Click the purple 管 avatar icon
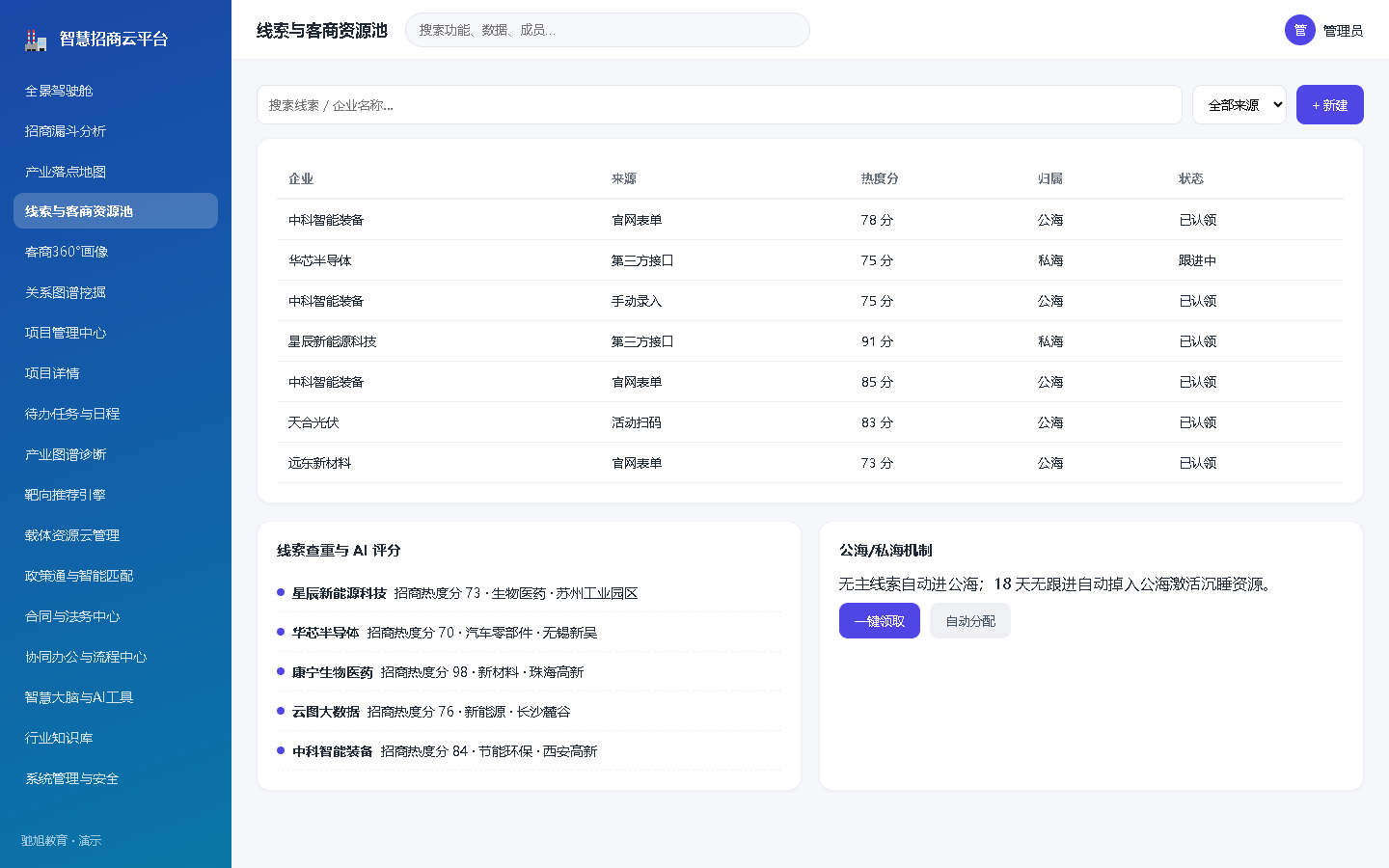Viewport: 1389px width, 868px height. coord(1300,30)
